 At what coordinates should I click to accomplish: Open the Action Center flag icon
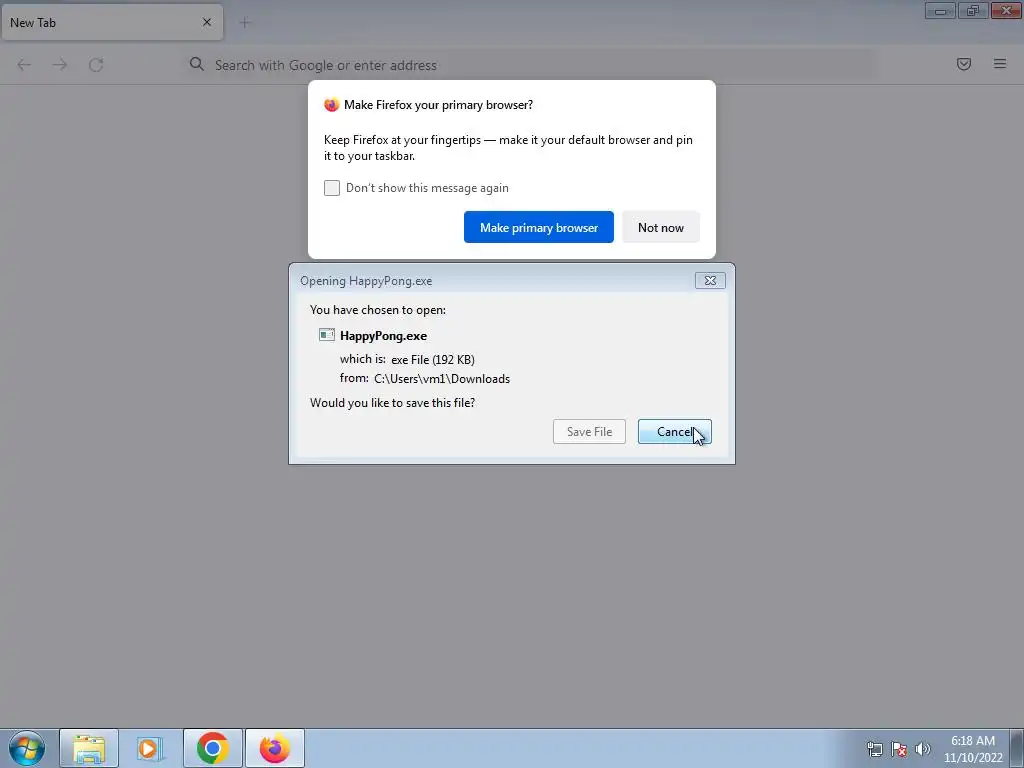[x=899, y=749]
